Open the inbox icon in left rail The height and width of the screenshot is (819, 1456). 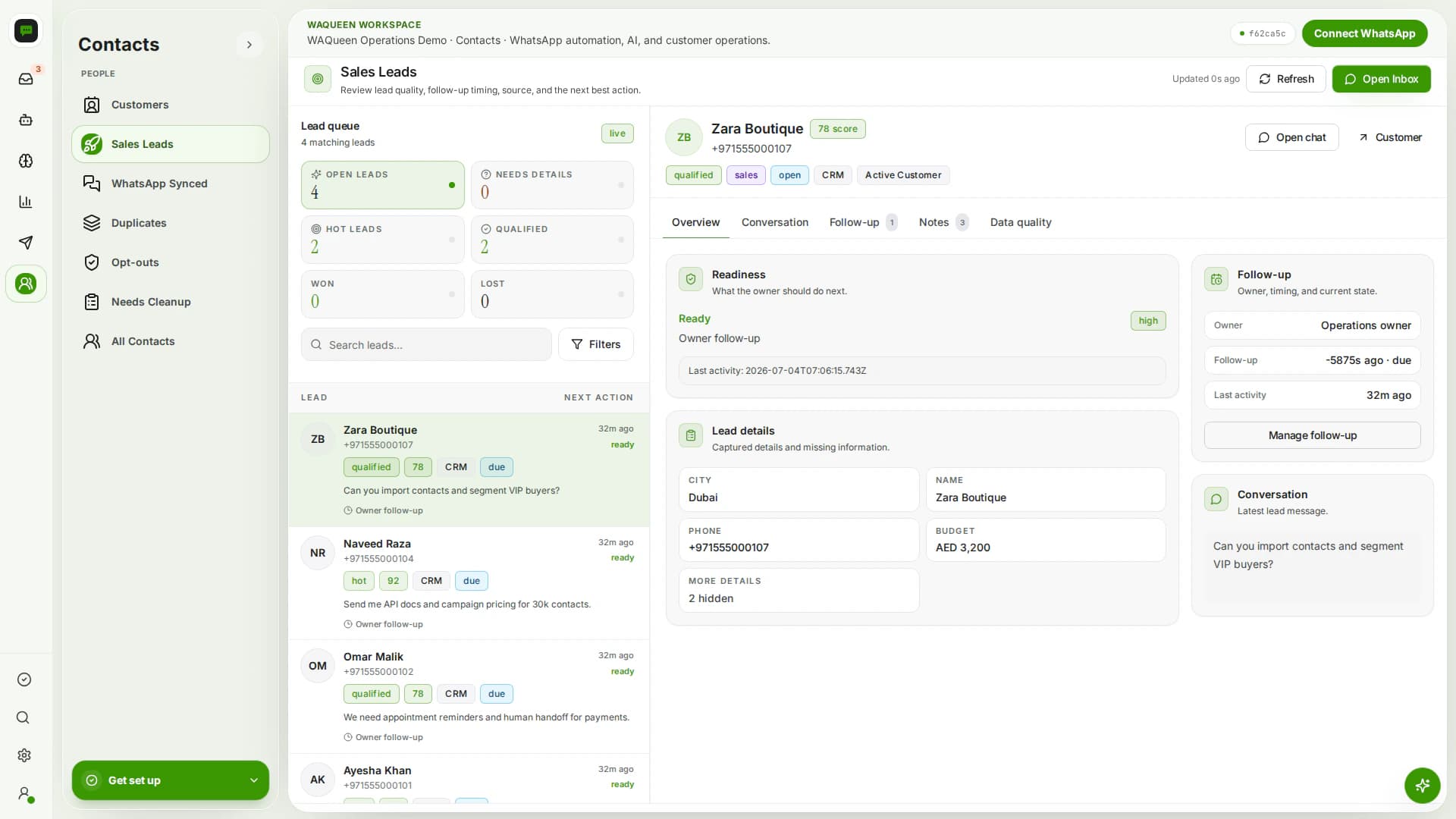coord(26,79)
